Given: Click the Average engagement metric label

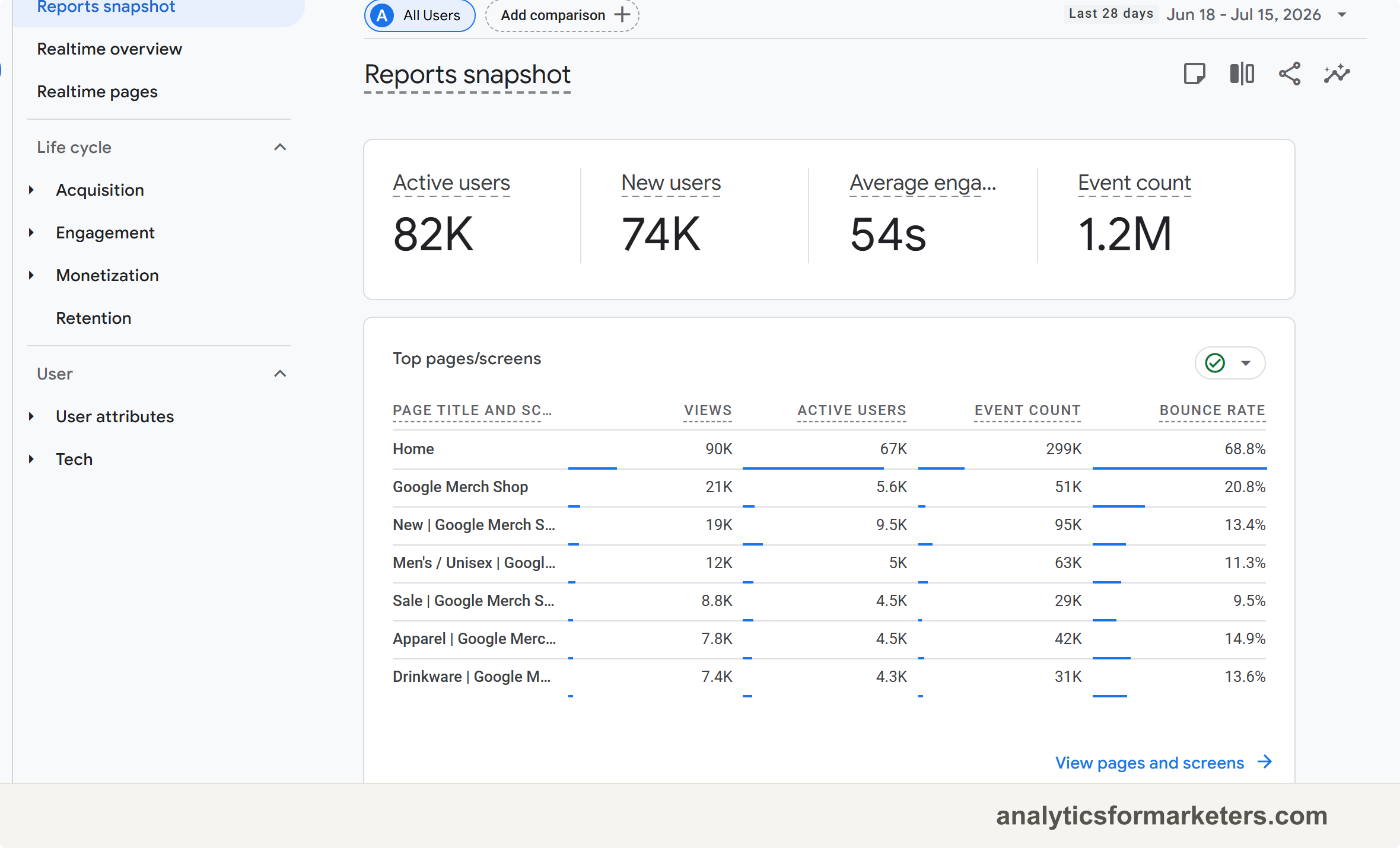Looking at the screenshot, I should pos(923,183).
